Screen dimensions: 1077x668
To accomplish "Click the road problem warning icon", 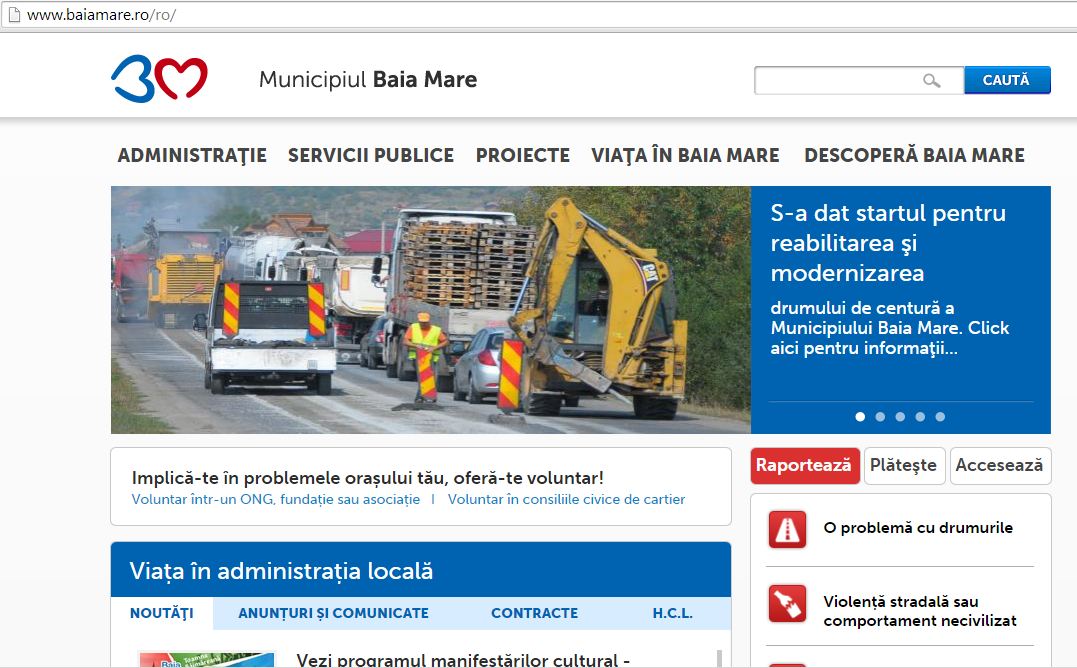I will [787, 529].
